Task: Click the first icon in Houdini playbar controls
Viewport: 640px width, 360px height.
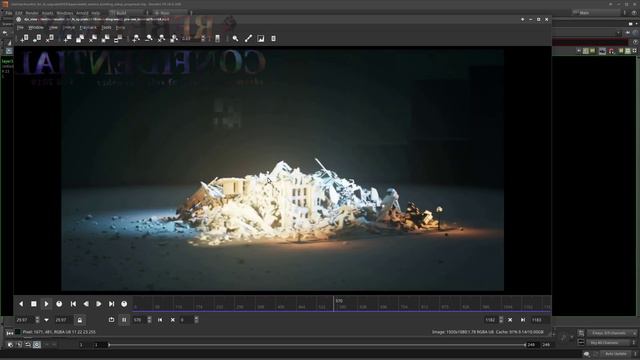Action: pos(11,345)
